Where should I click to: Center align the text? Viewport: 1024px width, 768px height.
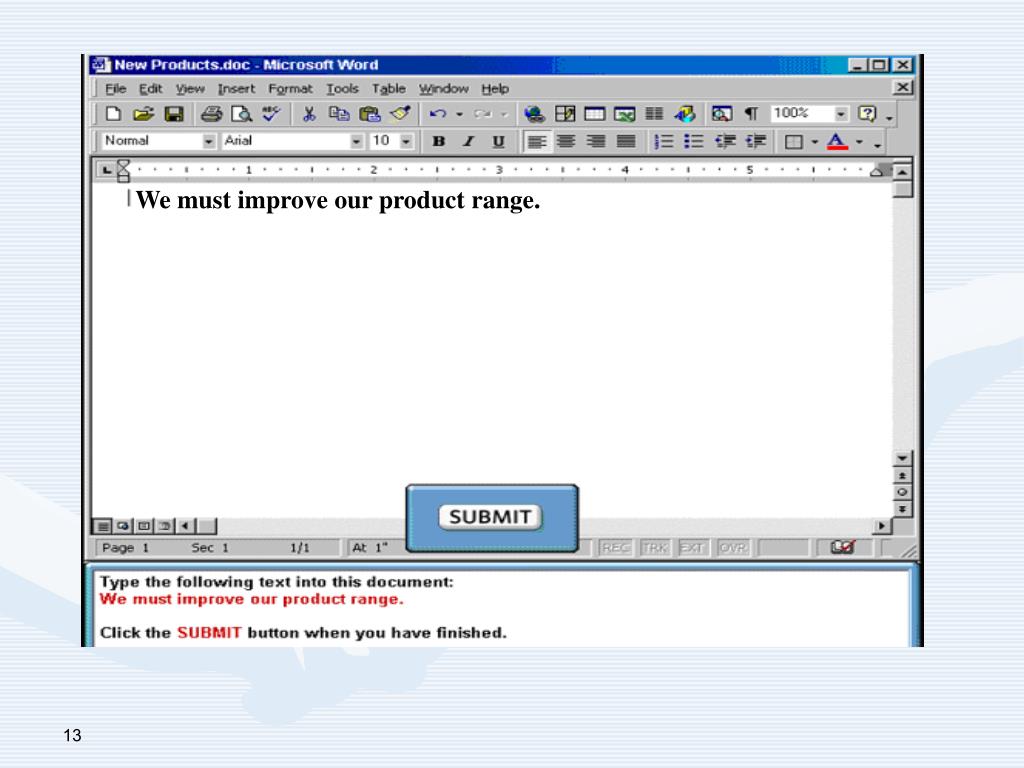click(566, 142)
